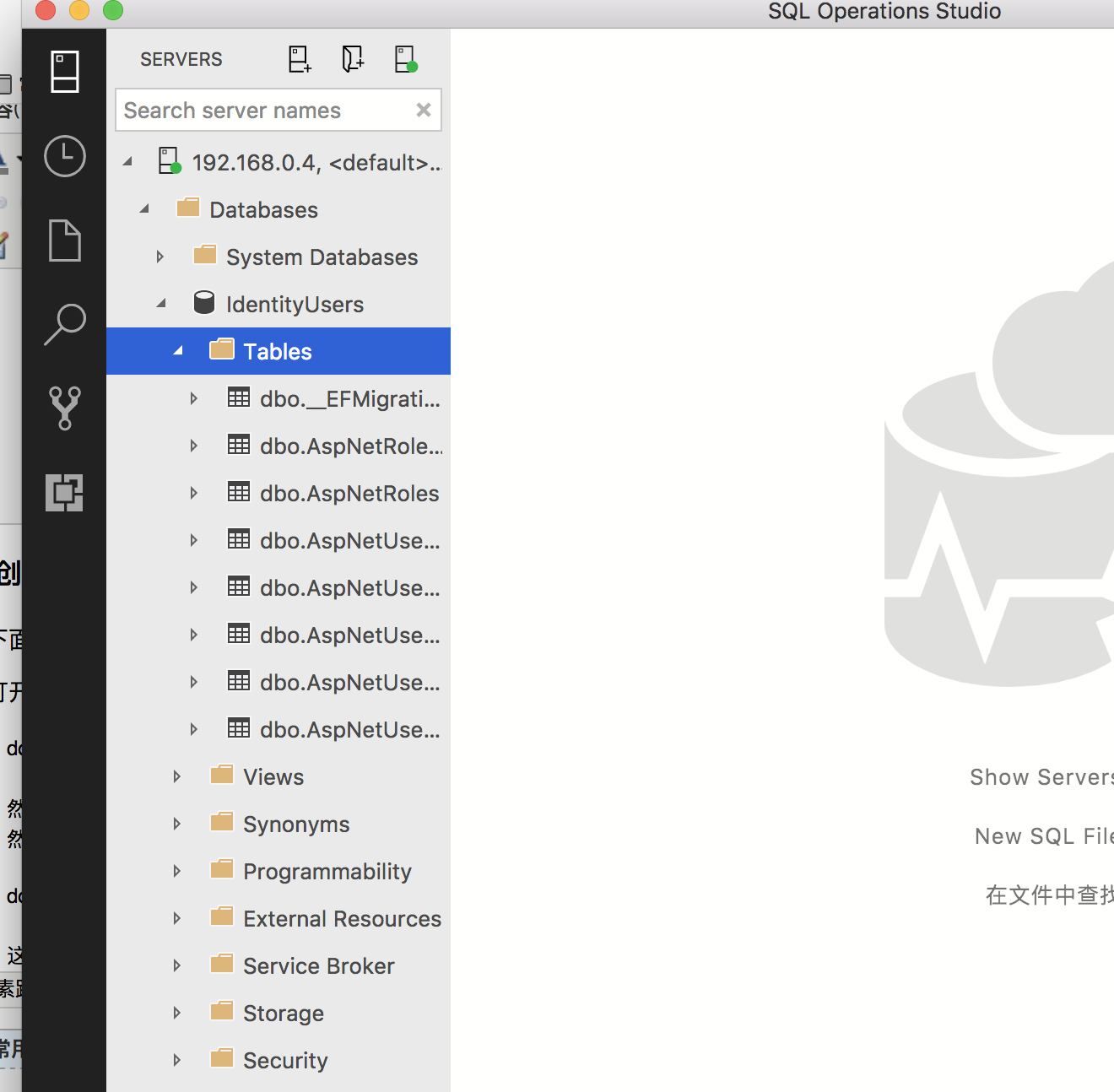Select the dbo.AspNetRoles table name

pyautogui.click(x=349, y=494)
